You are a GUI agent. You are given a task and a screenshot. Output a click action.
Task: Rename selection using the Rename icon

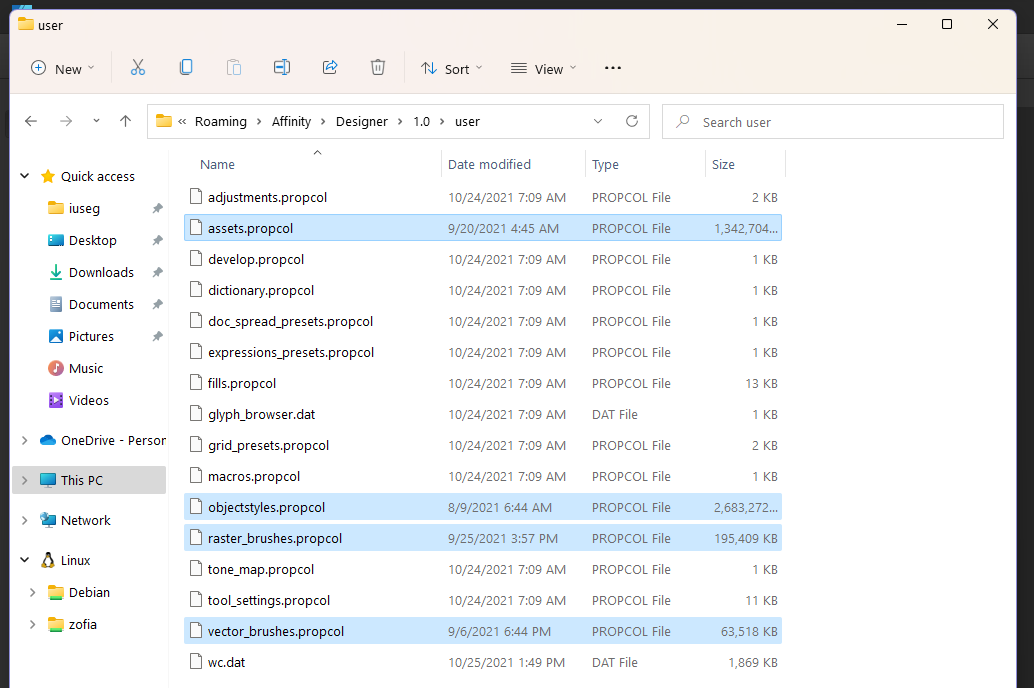(x=281, y=67)
